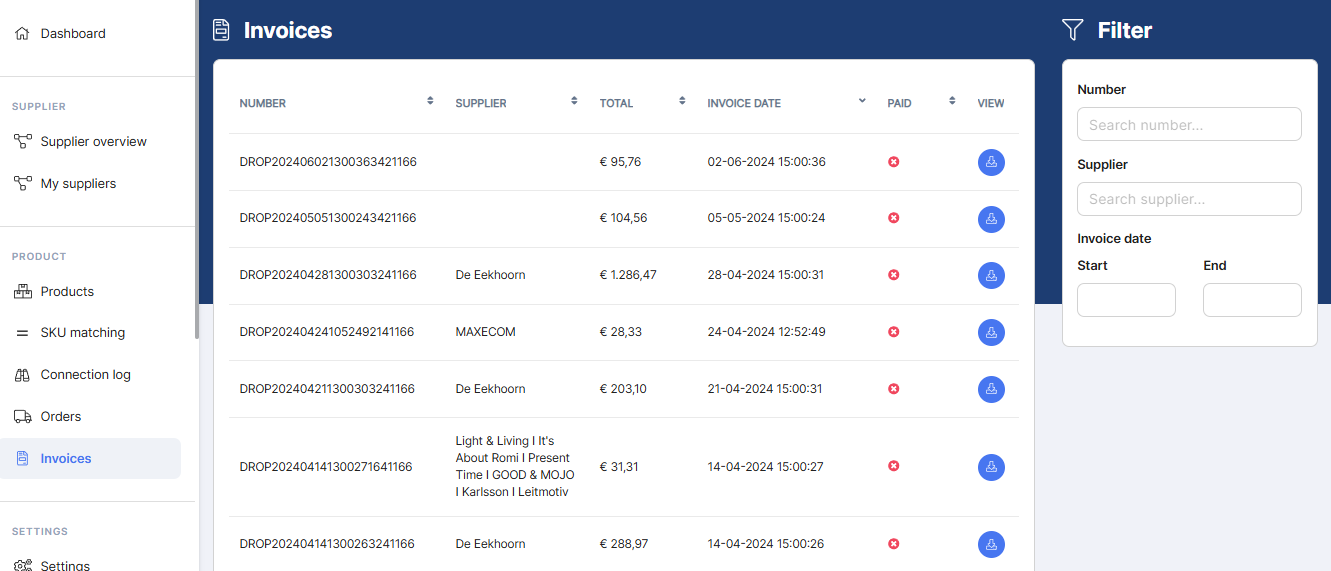Click the Invoices header document icon
This screenshot has height=571, width=1331.
[x=221, y=30]
